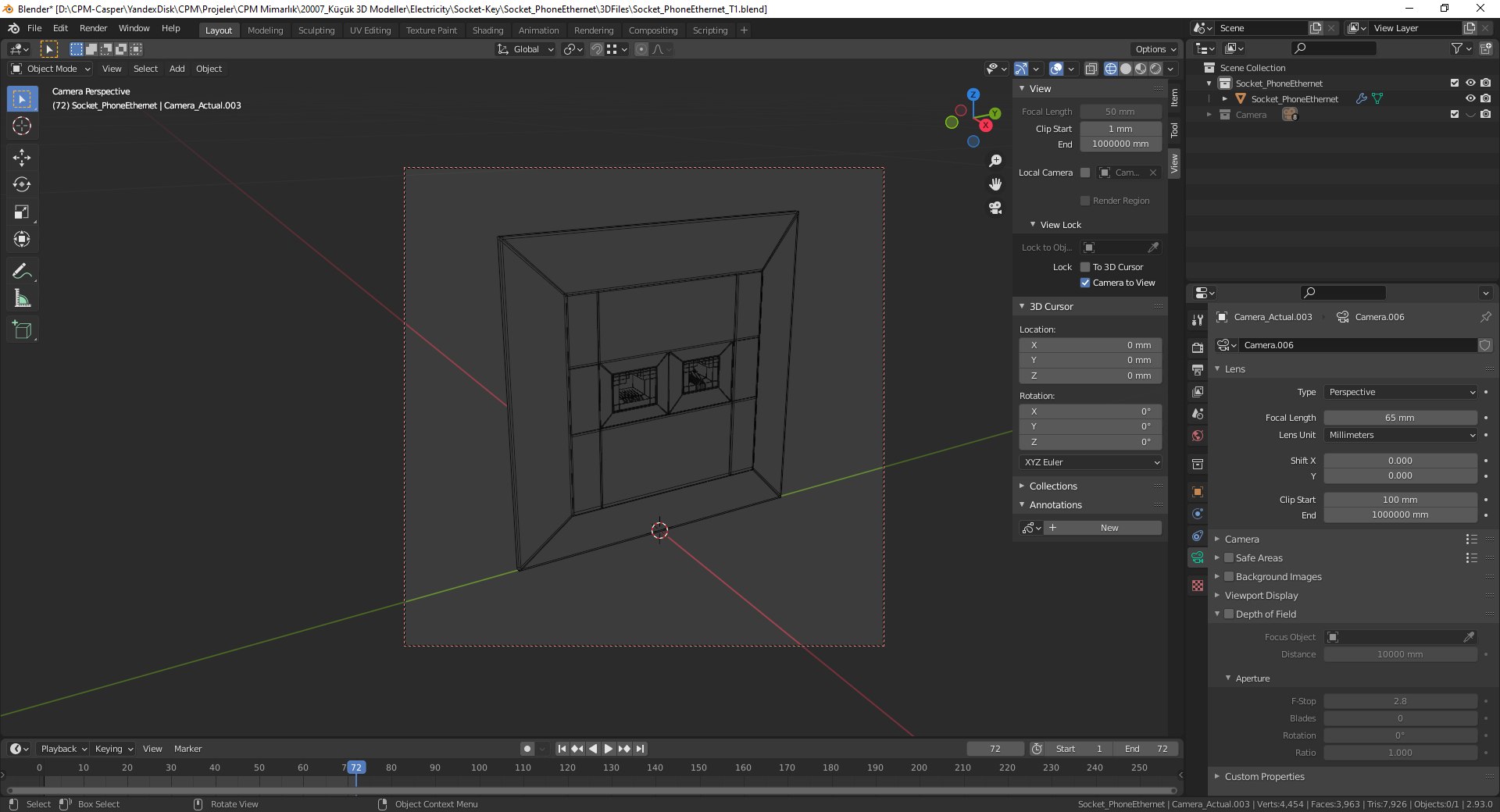Image resolution: width=1500 pixels, height=812 pixels.
Task: Open the Texture properties tab
Action: (x=1198, y=586)
